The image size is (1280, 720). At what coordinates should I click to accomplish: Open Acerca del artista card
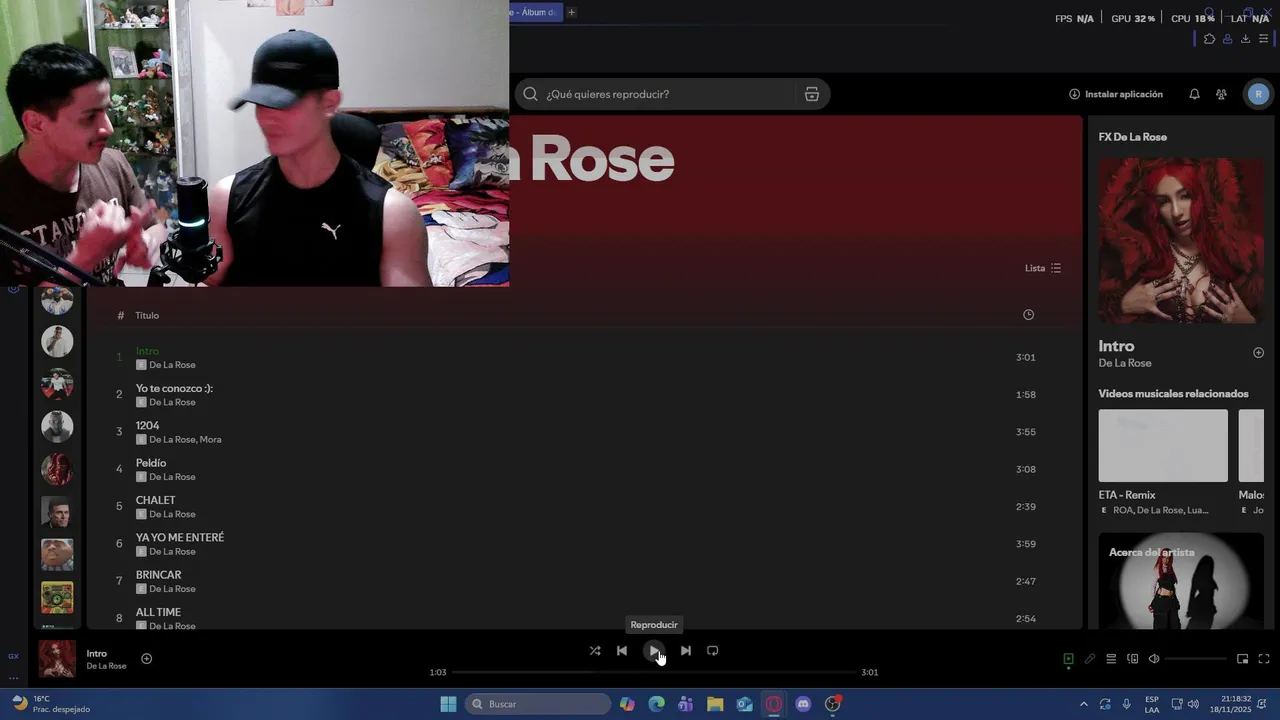click(x=1181, y=580)
